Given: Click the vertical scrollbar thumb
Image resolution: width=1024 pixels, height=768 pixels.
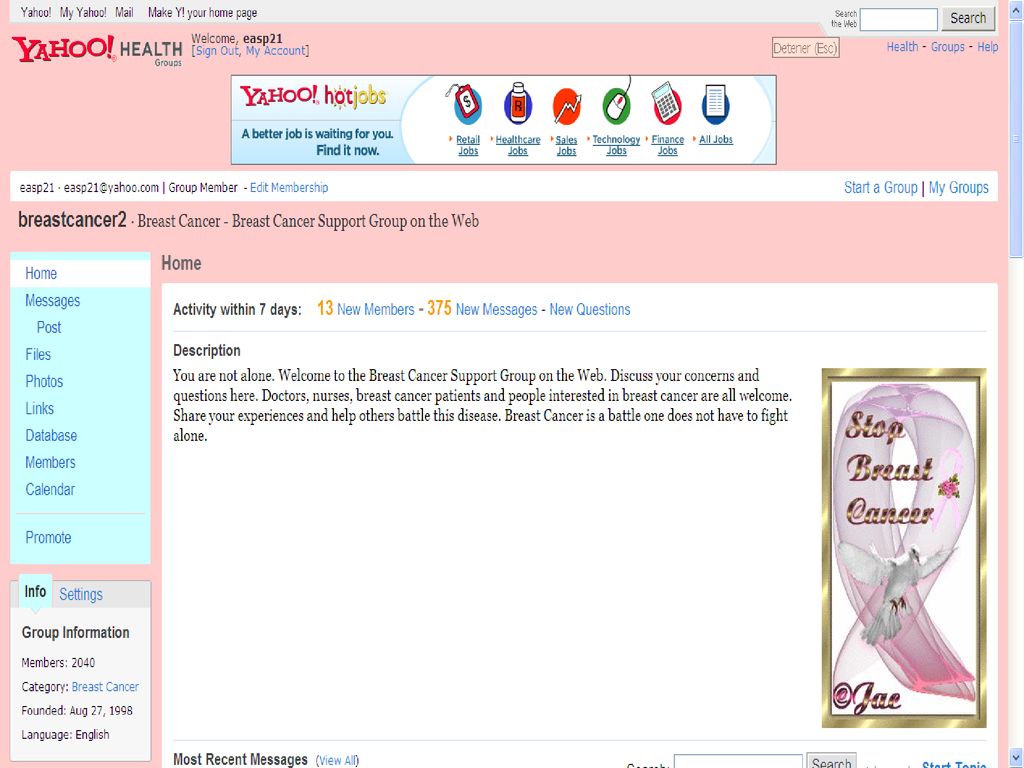Looking at the screenshot, I should pos(1016,140).
